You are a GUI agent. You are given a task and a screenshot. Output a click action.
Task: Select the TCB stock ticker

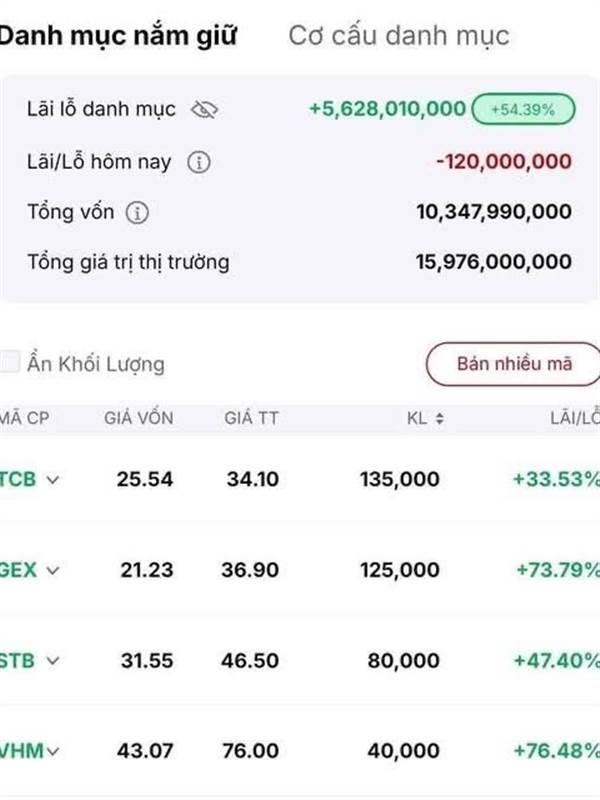coord(18,480)
